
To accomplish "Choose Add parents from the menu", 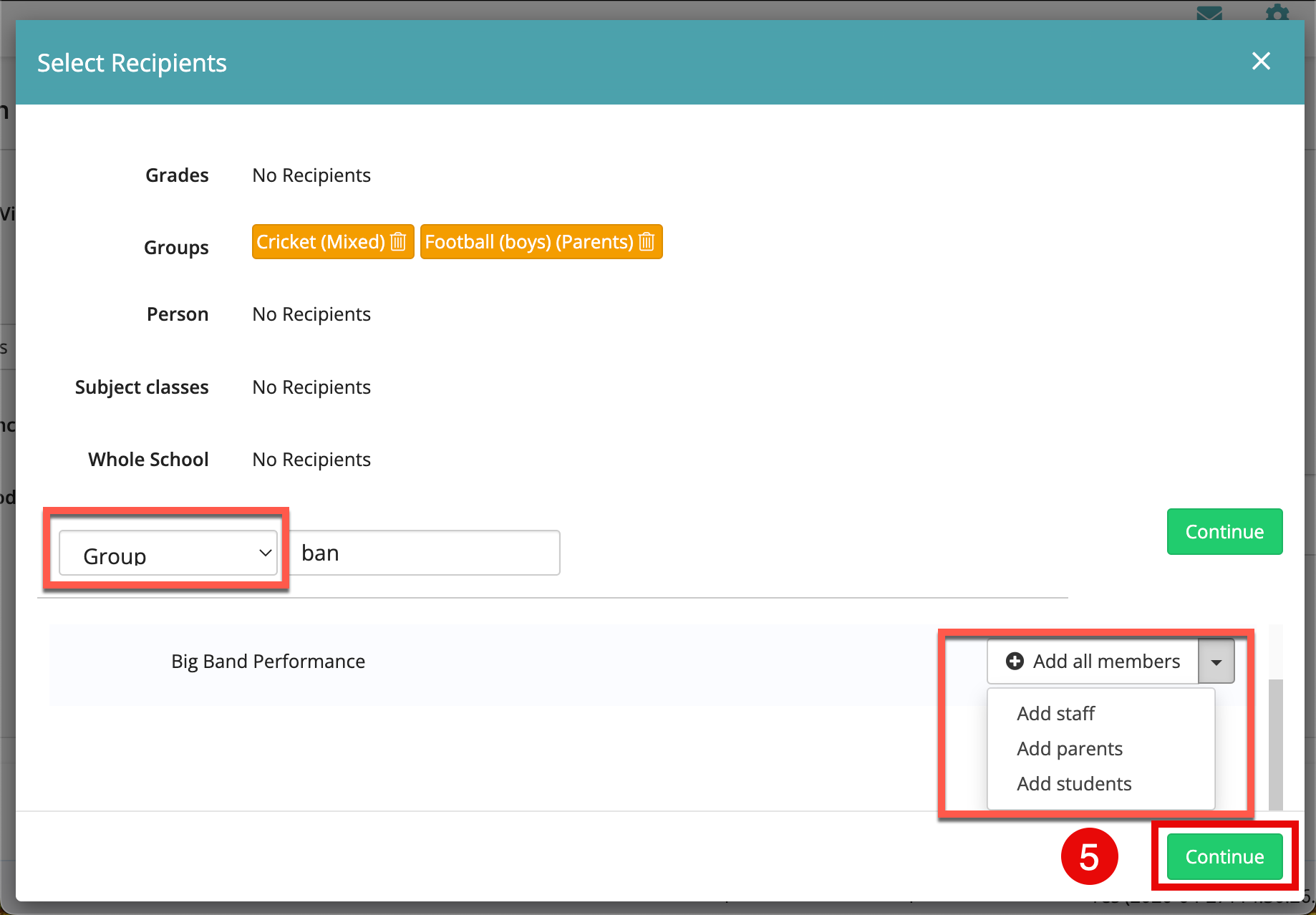I will 1070,749.
